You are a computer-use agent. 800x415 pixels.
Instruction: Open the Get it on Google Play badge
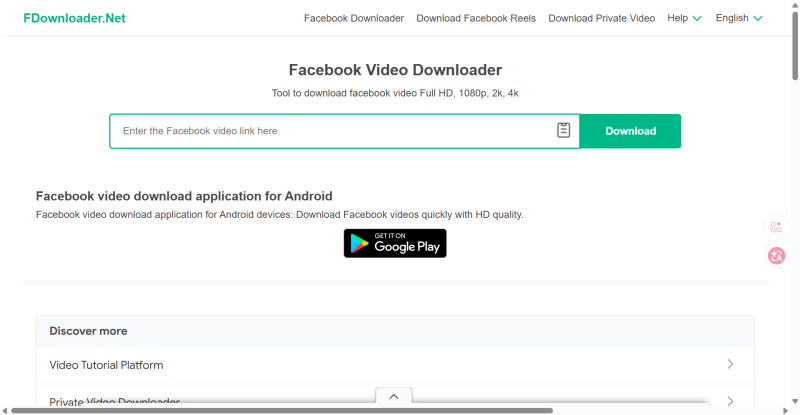395,243
